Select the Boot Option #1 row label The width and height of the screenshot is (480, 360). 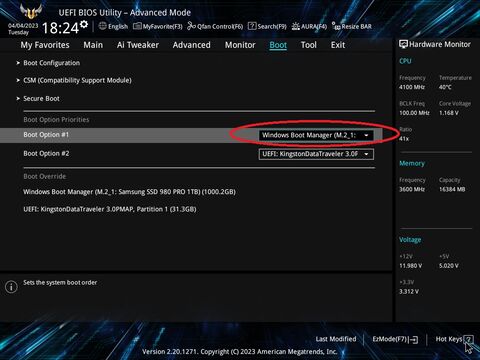[46, 135]
